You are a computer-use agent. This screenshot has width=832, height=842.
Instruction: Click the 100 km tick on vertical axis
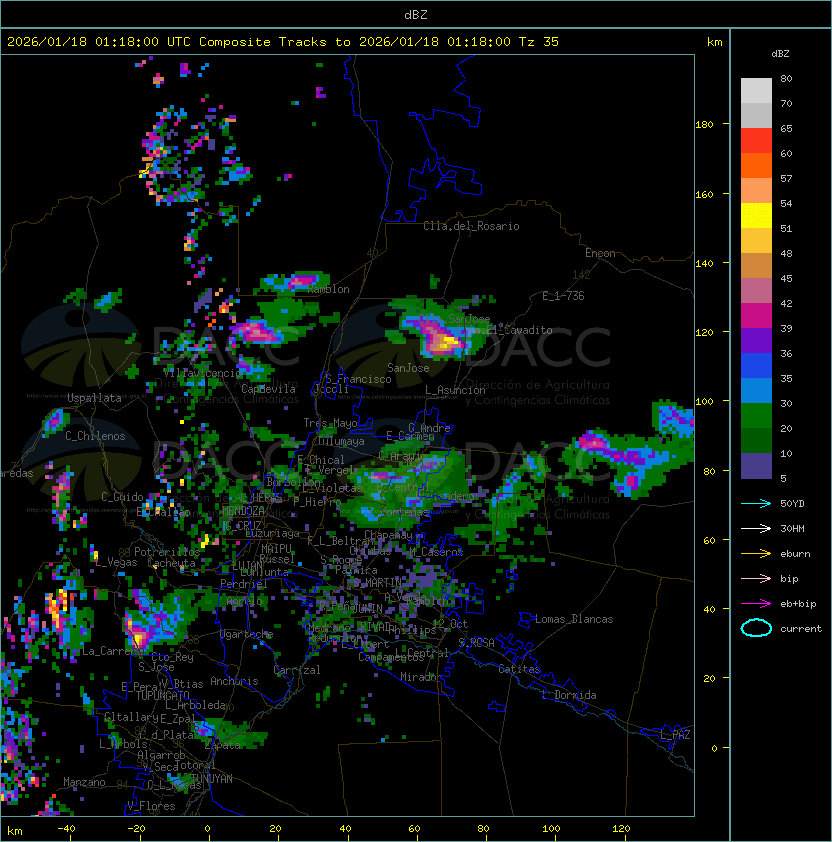coord(704,402)
